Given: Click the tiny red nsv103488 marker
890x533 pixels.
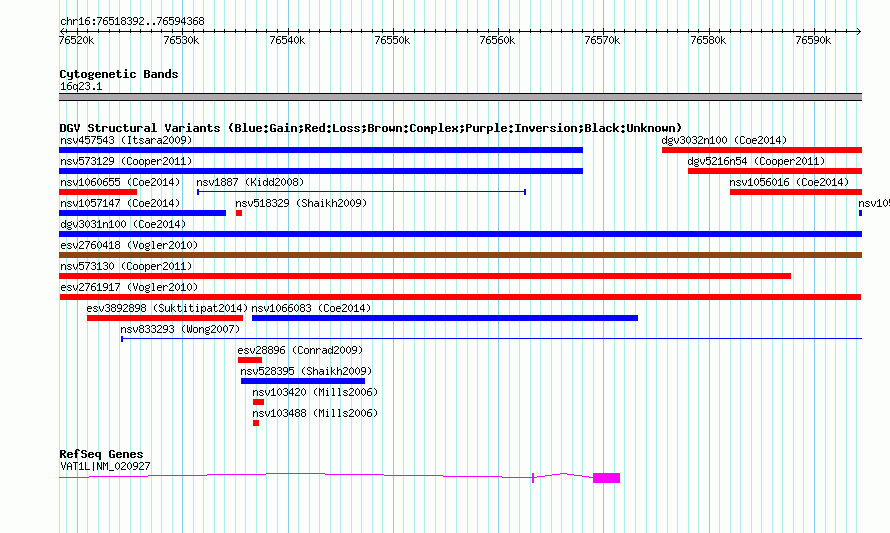Looking at the screenshot, I should coord(256,423).
